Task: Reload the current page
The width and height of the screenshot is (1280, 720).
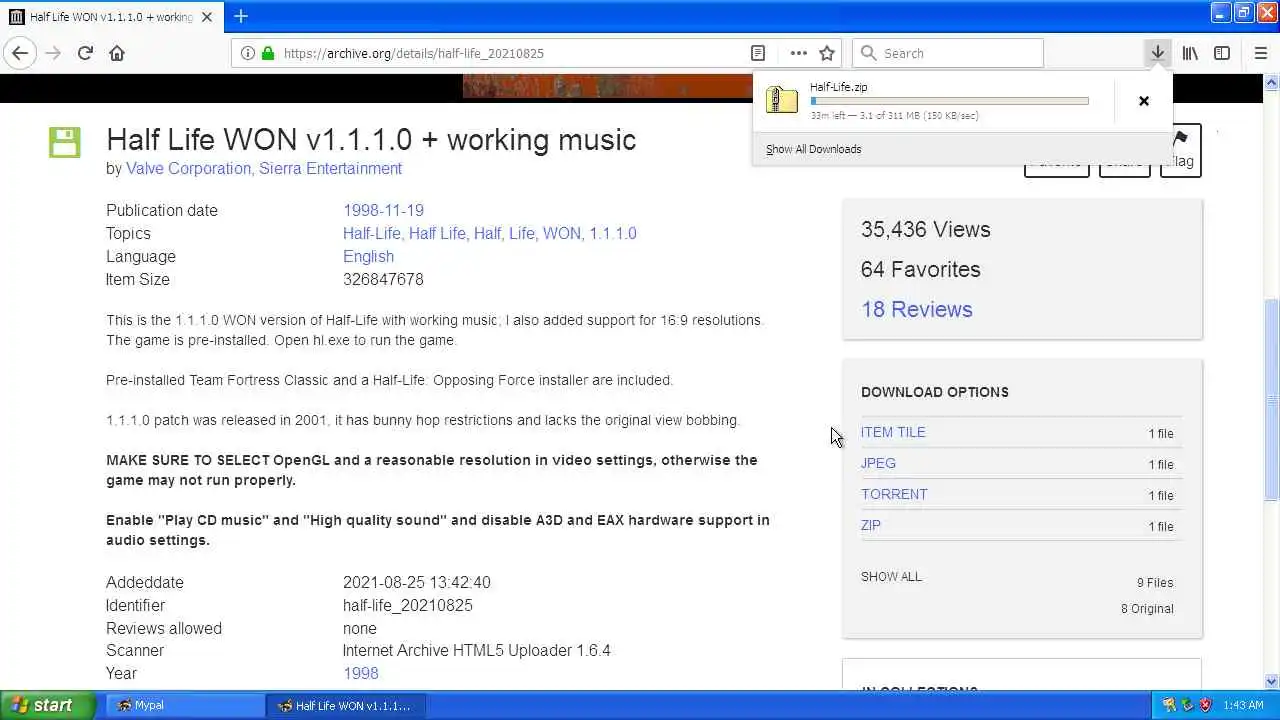Action: click(85, 53)
